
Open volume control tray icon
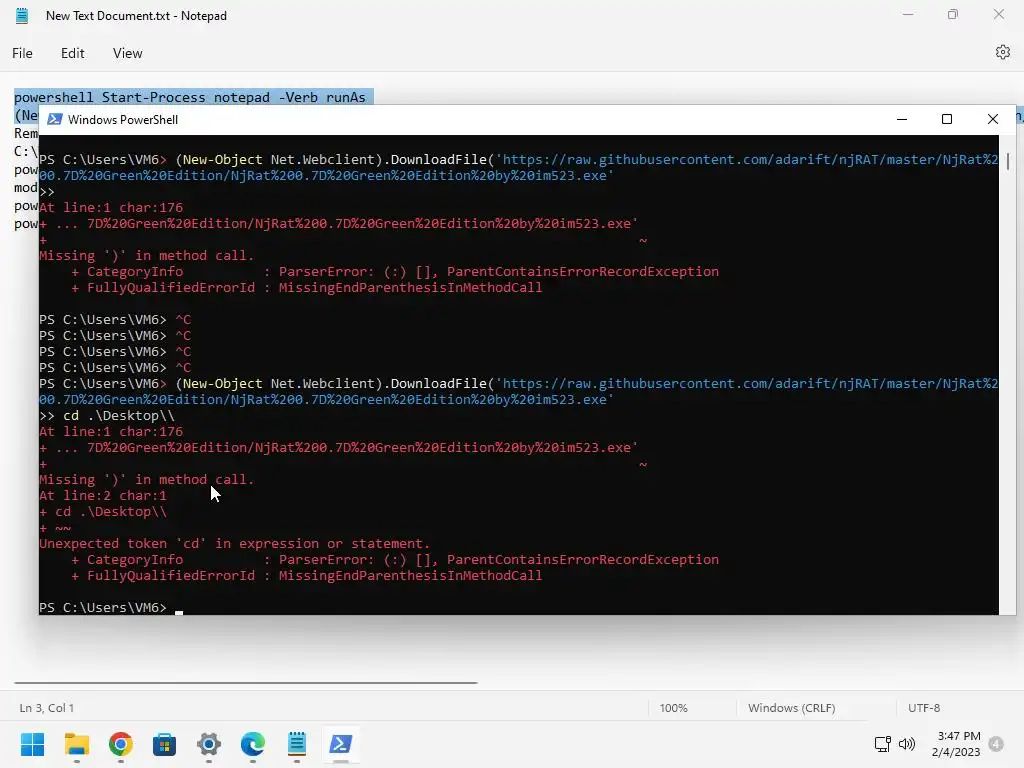point(906,744)
